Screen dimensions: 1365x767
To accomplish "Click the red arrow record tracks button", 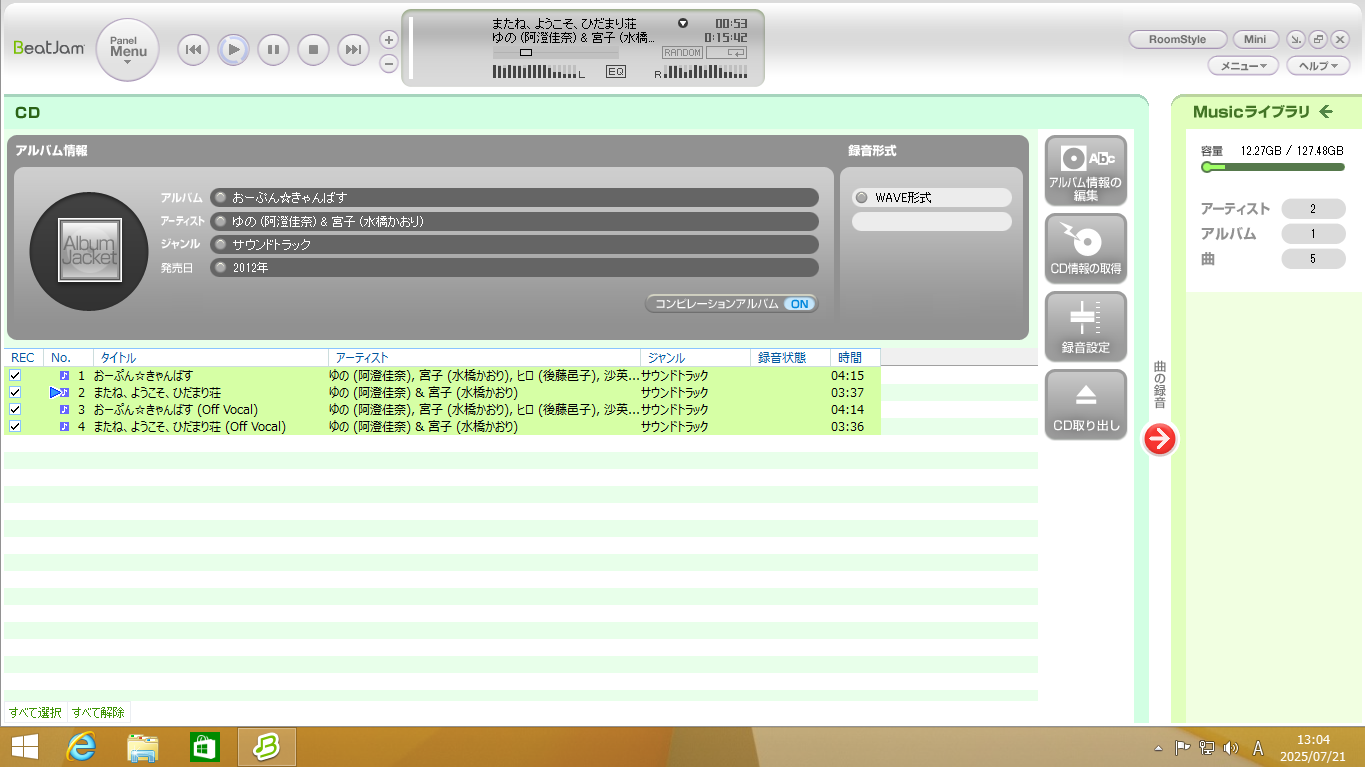I will pyautogui.click(x=1159, y=439).
